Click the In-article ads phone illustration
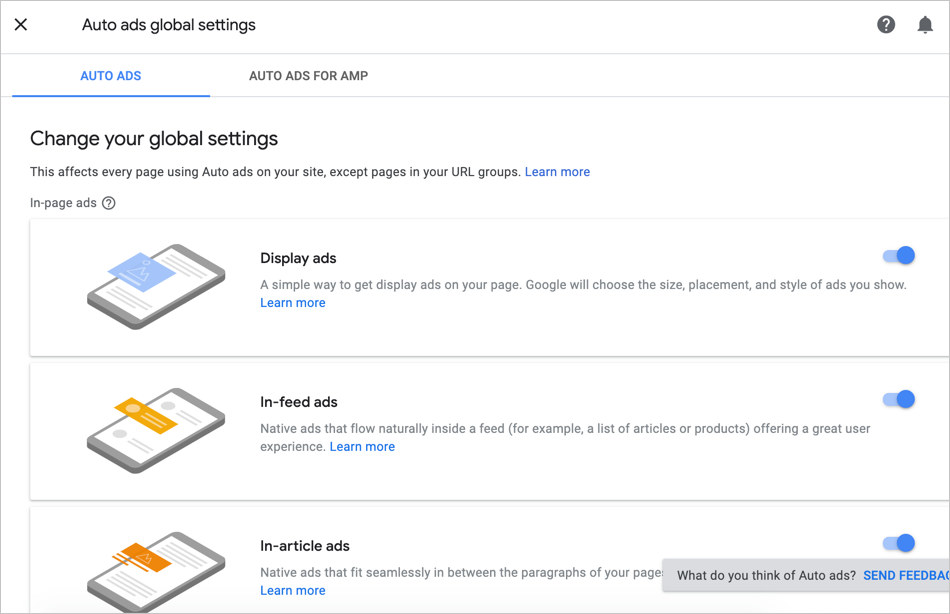Viewport: 950px width, 614px height. coord(155,571)
